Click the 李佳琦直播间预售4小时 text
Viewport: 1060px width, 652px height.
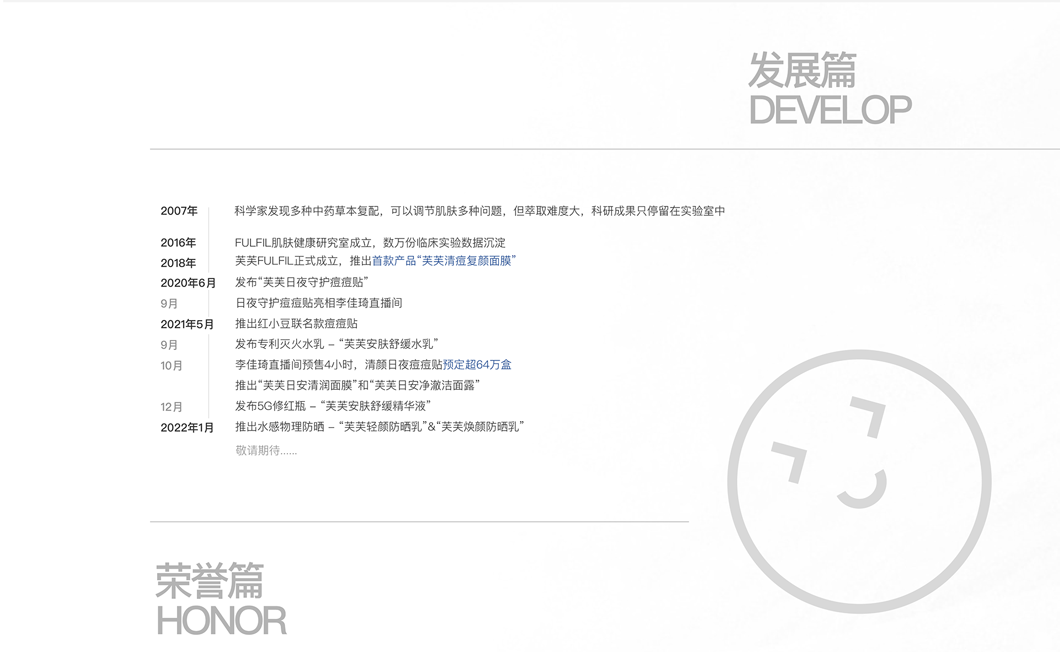click(x=297, y=365)
